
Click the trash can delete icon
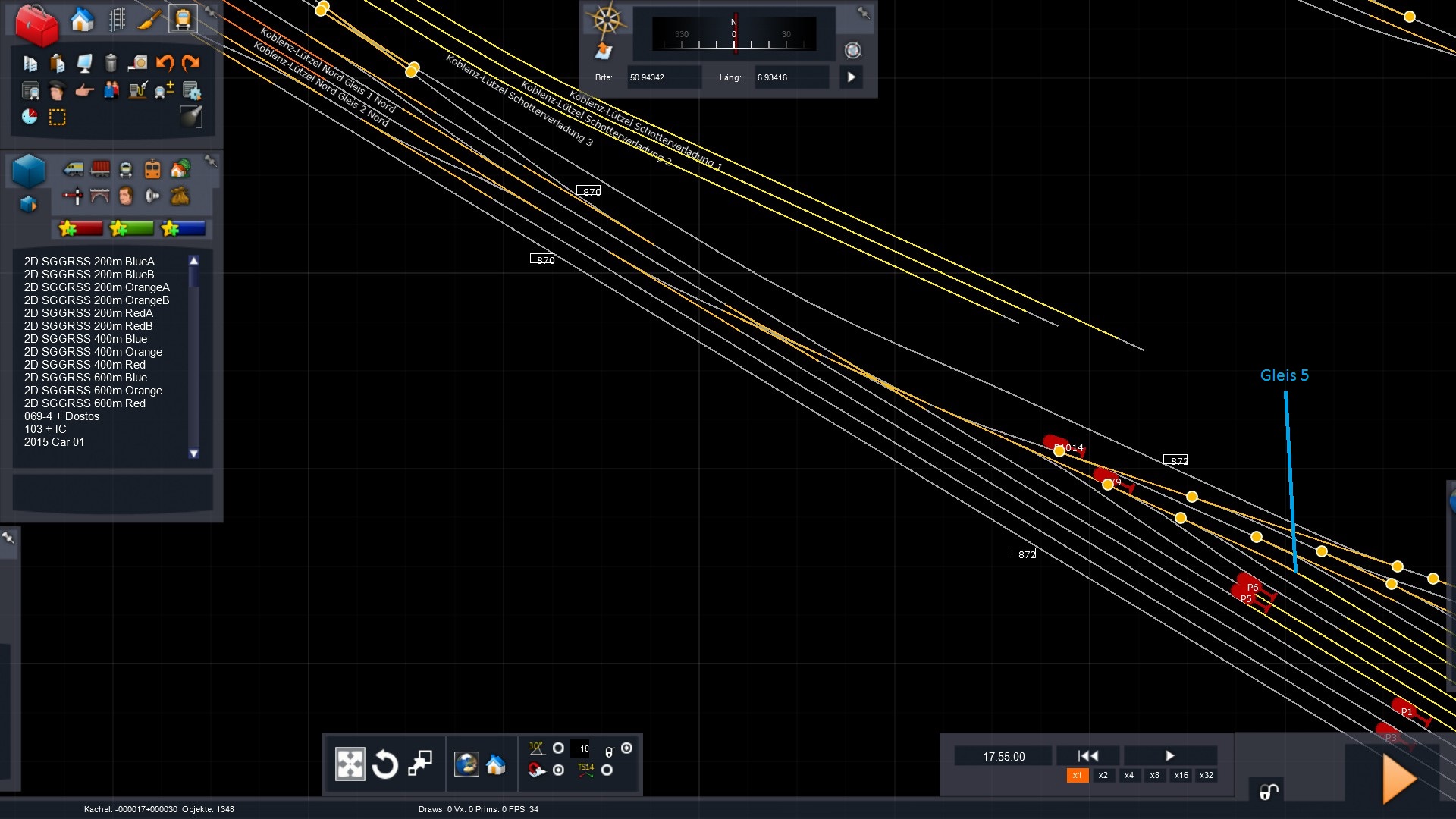point(111,64)
